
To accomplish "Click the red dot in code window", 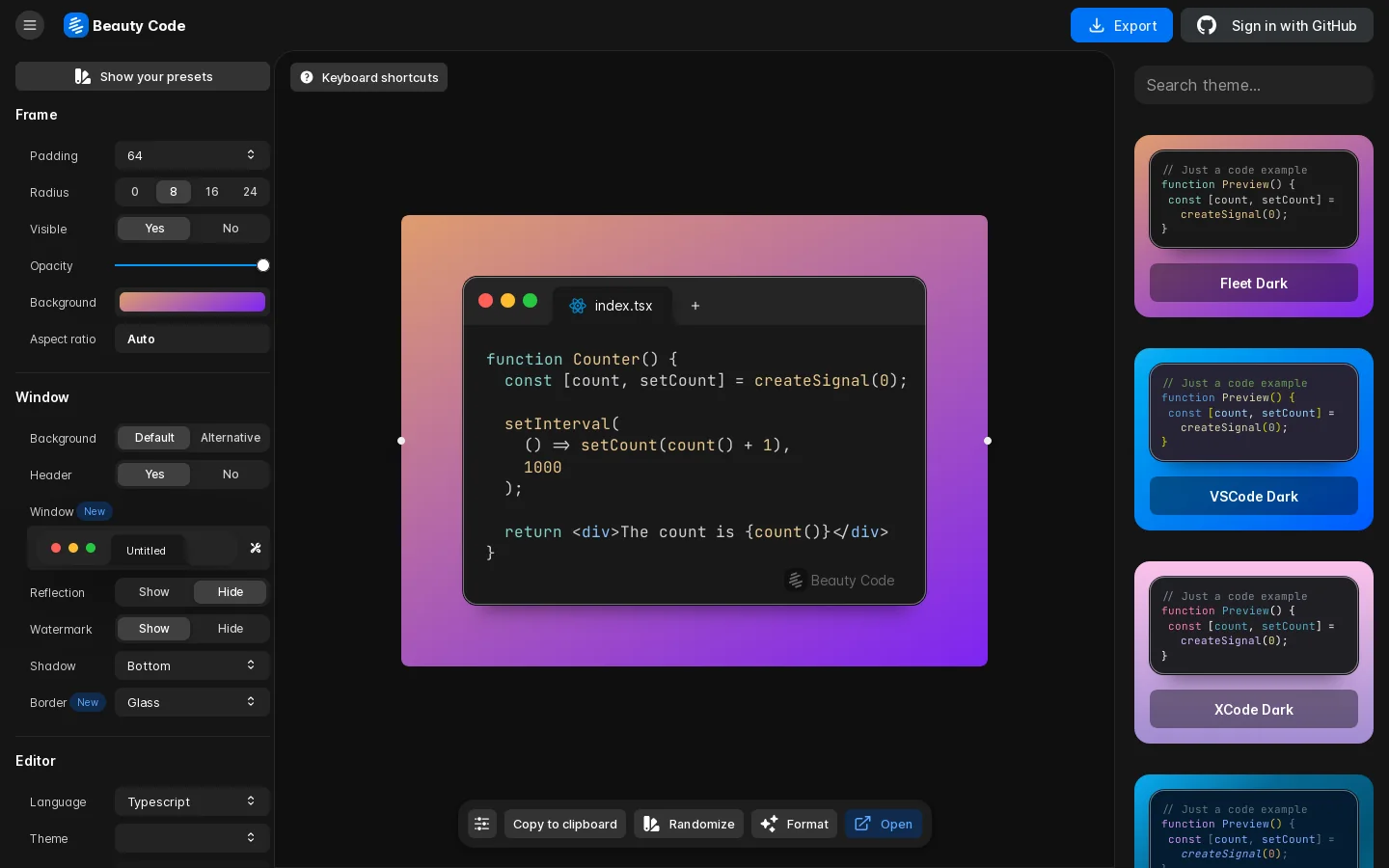I will point(486,301).
